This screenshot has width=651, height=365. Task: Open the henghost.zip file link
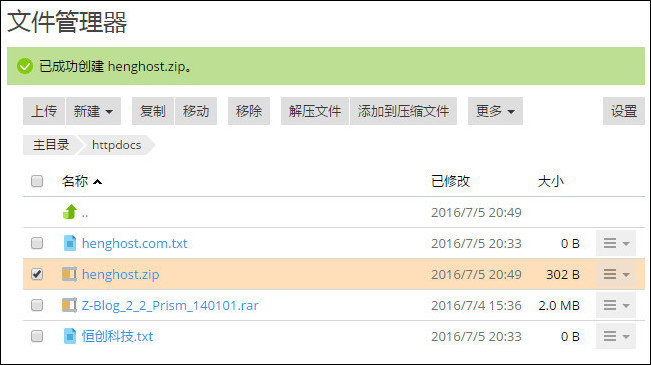point(120,274)
